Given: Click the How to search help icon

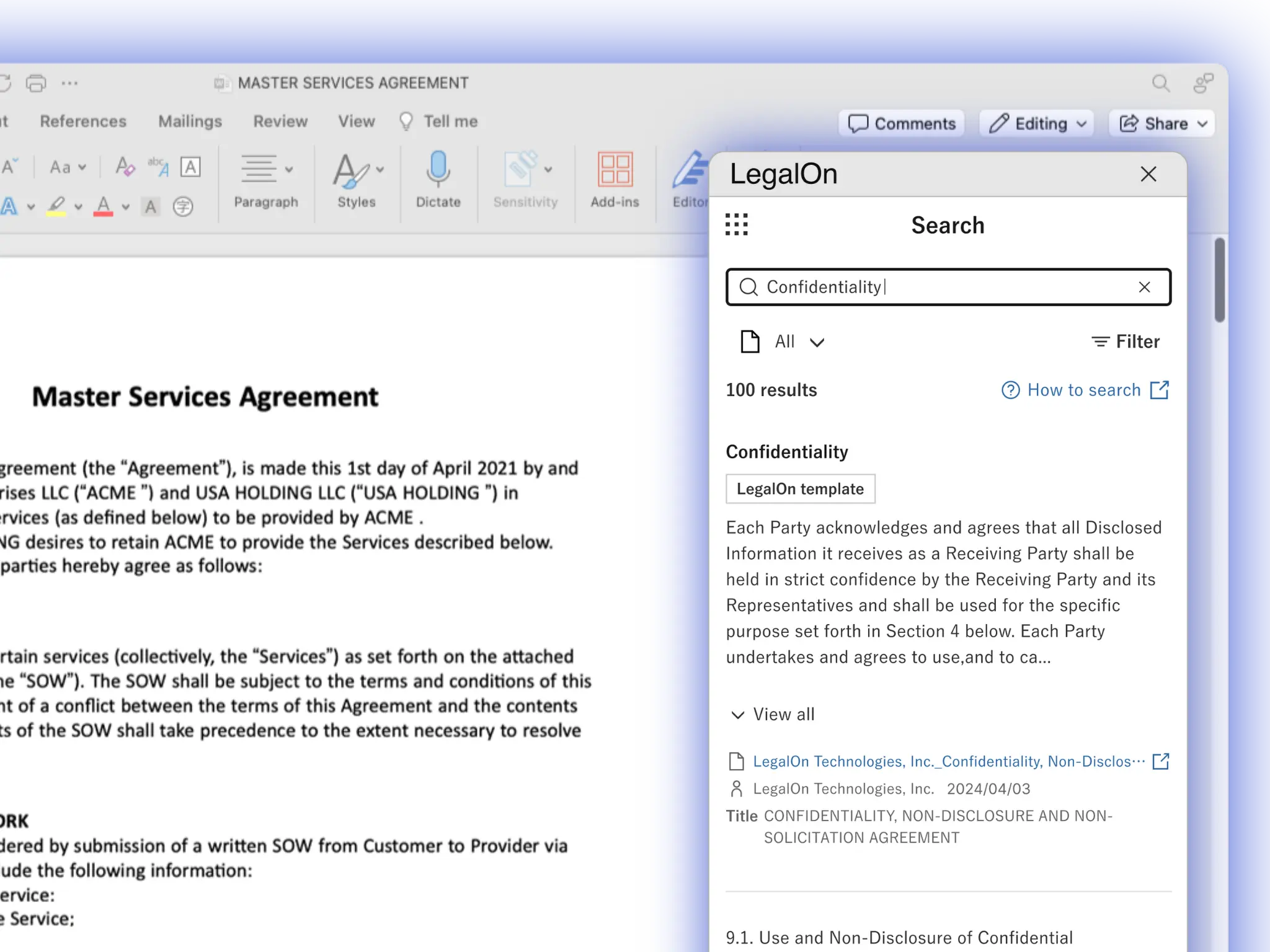Looking at the screenshot, I should tap(1010, 390).
